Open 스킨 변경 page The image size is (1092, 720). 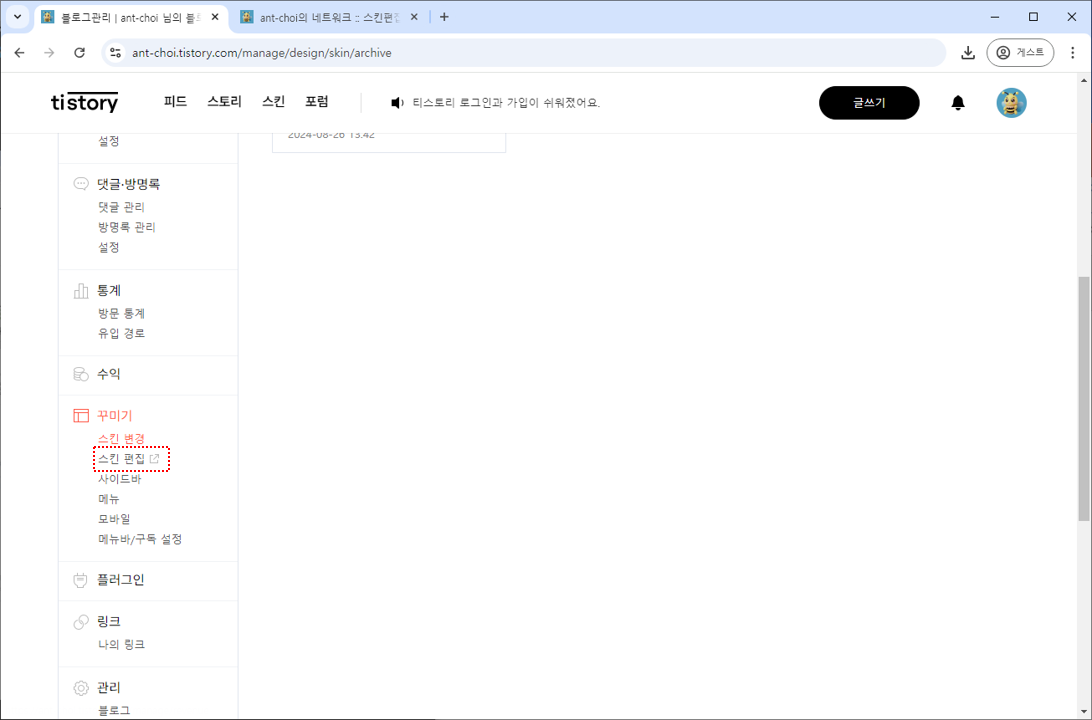coord(121,439)
